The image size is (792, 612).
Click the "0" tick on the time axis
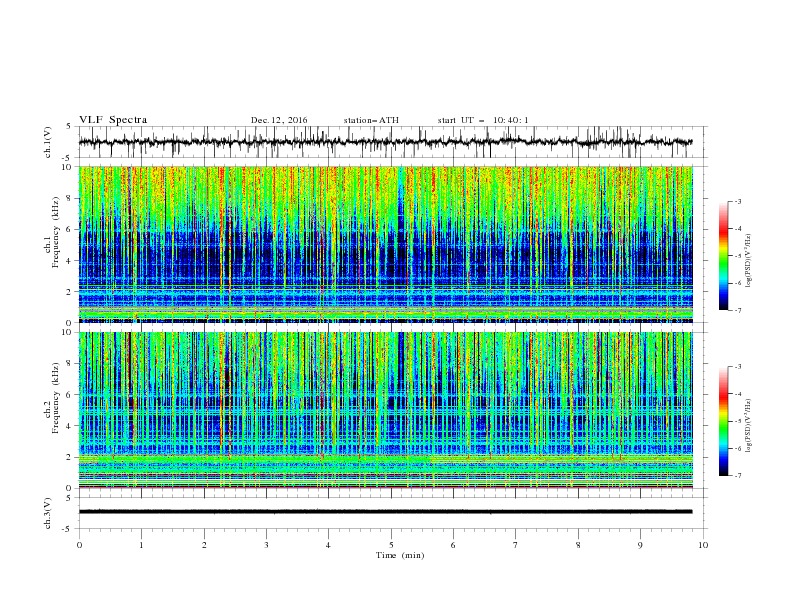pyautogui.click(x=79, y=545)
